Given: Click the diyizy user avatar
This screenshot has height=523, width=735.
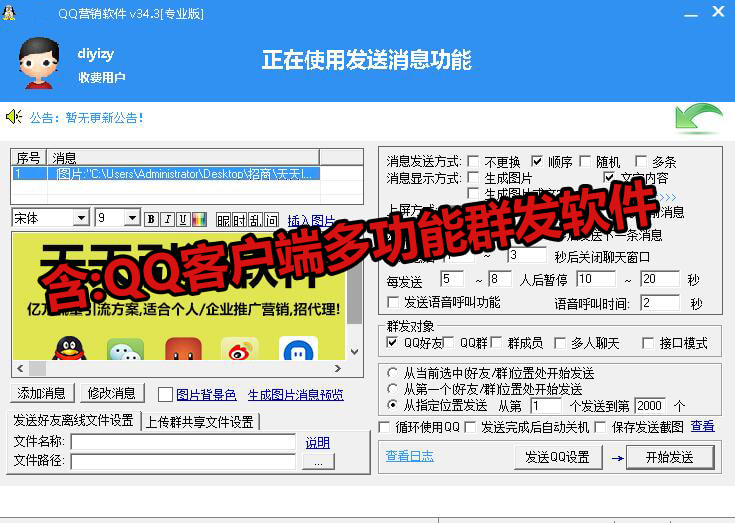Looking at the screenshot, I should click(39, 63).
